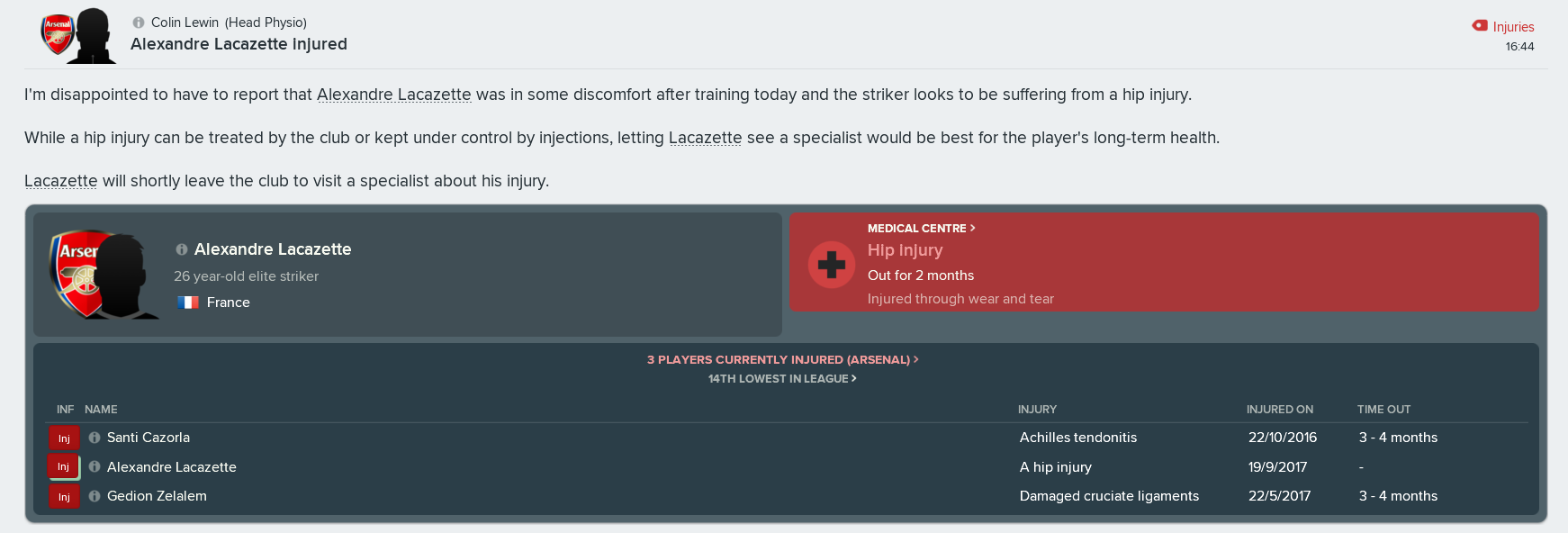Screen dimensions: 1568x533
Task: Click the info icon beside Santi Cazorla
Action: pos(95,438)
